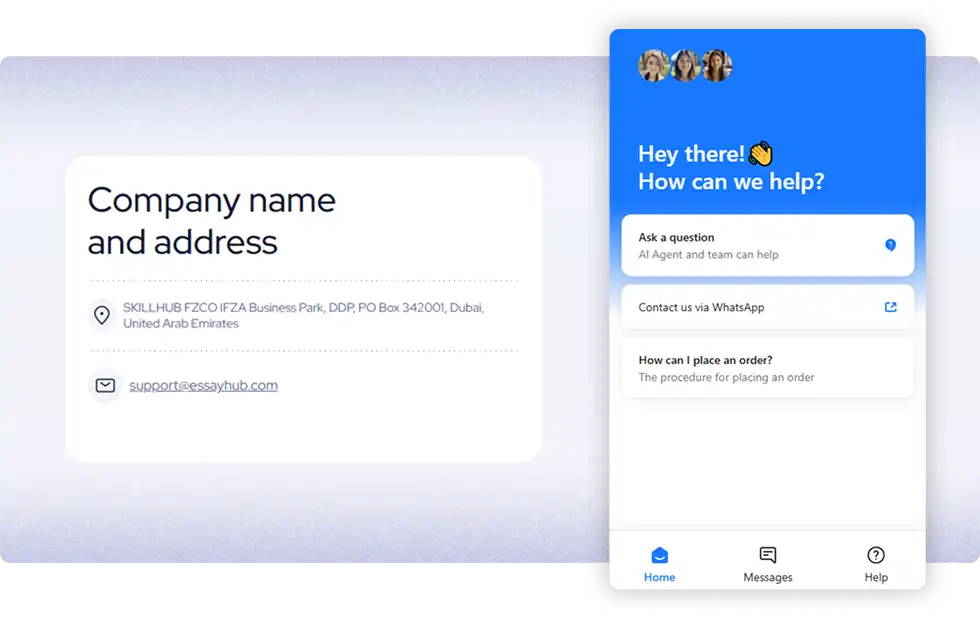Viewport: 980px width, 619px height.
Task: Choose Contact us via WhatsApp
Action: point(701,307)
